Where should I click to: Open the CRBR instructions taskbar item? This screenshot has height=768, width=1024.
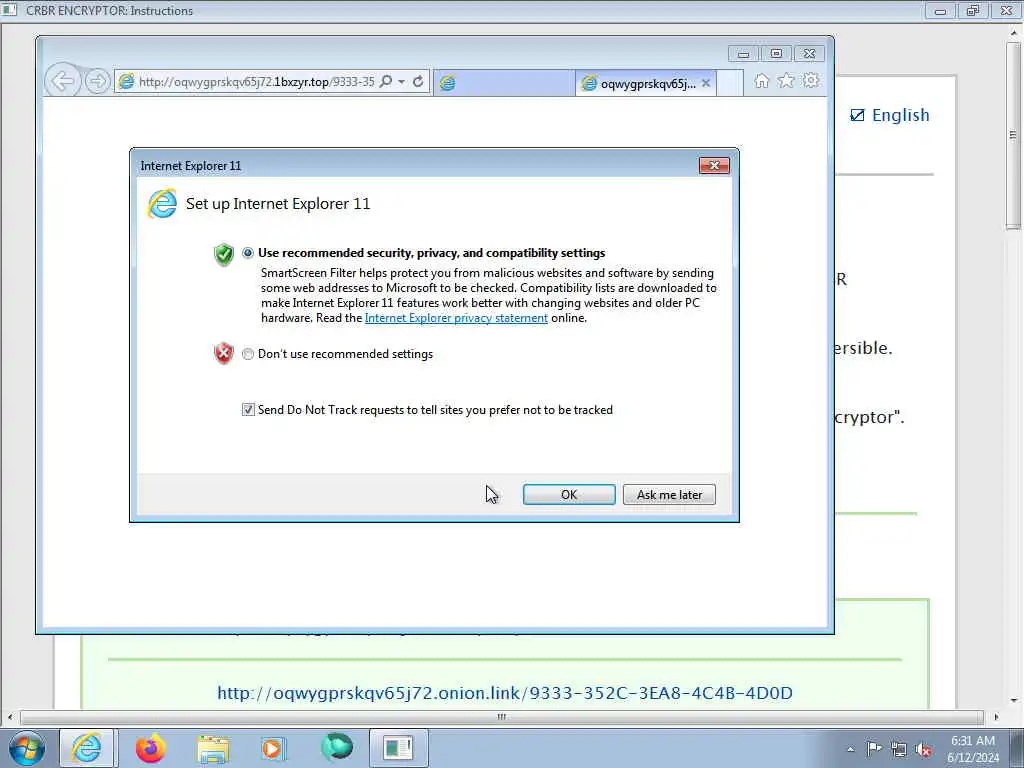coord(398,748)
